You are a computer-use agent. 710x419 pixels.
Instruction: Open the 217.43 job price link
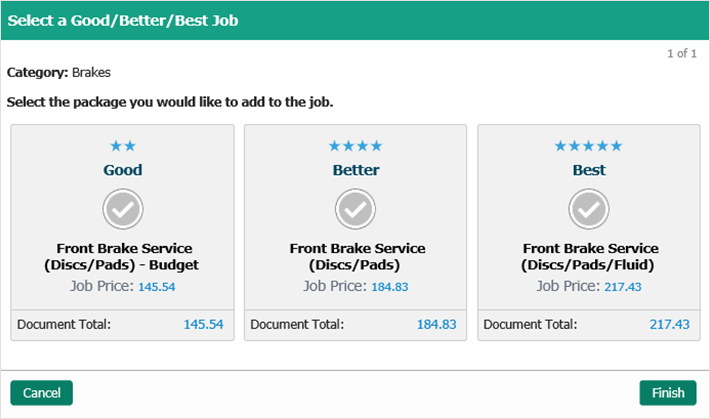click(x=622, y=287)
